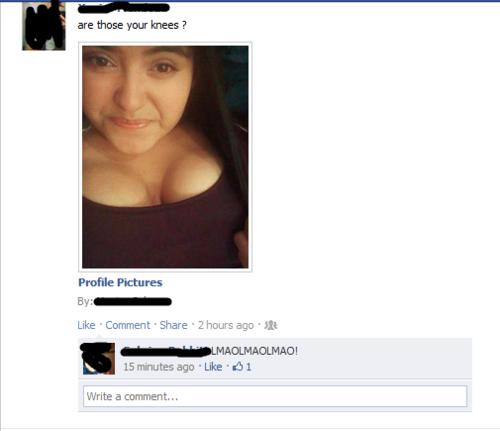
Task: Share the post using the Share link
Action: click(173, 325)
